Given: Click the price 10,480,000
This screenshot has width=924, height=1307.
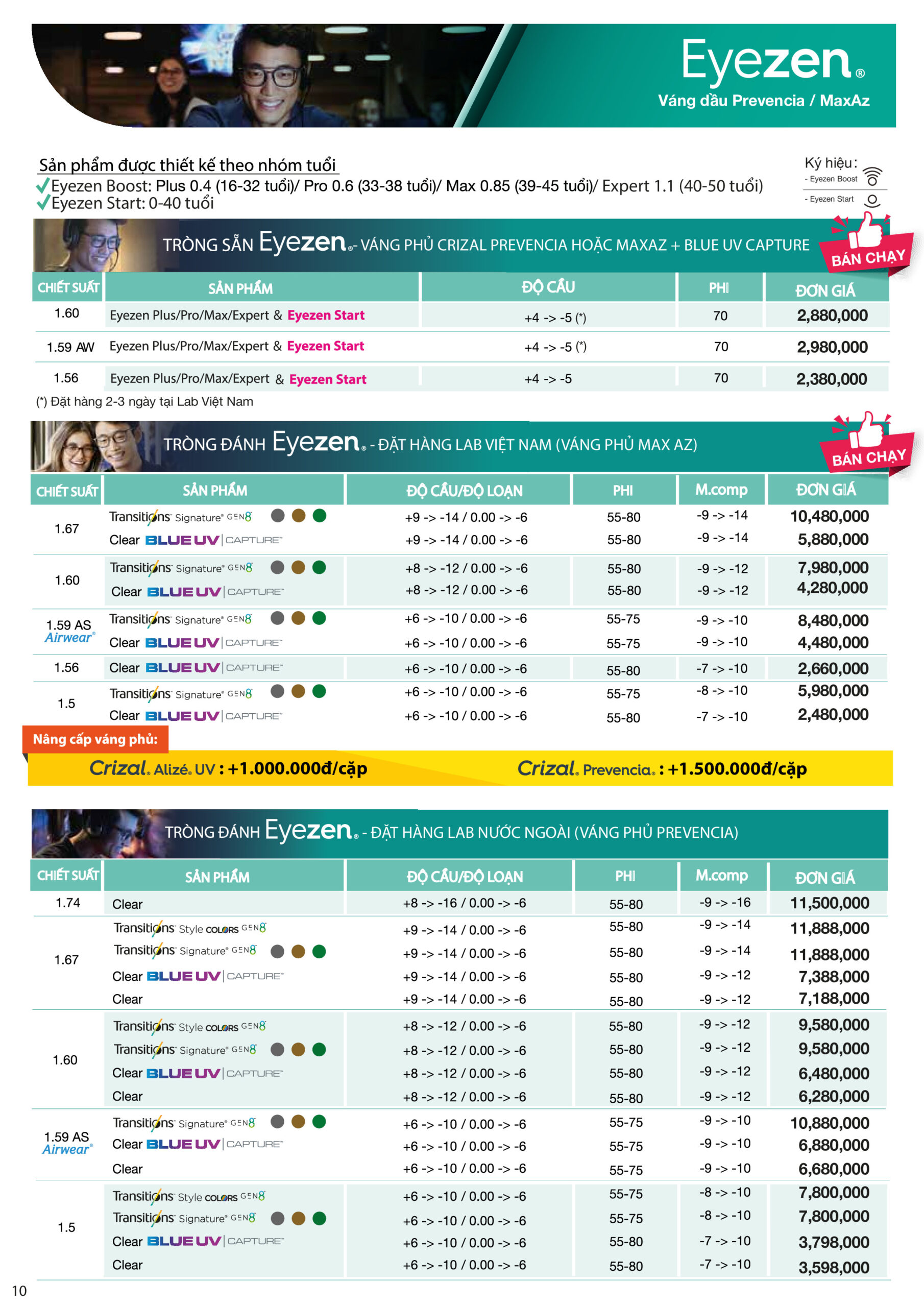Looking at the screenshot, I should pos(830,516).
